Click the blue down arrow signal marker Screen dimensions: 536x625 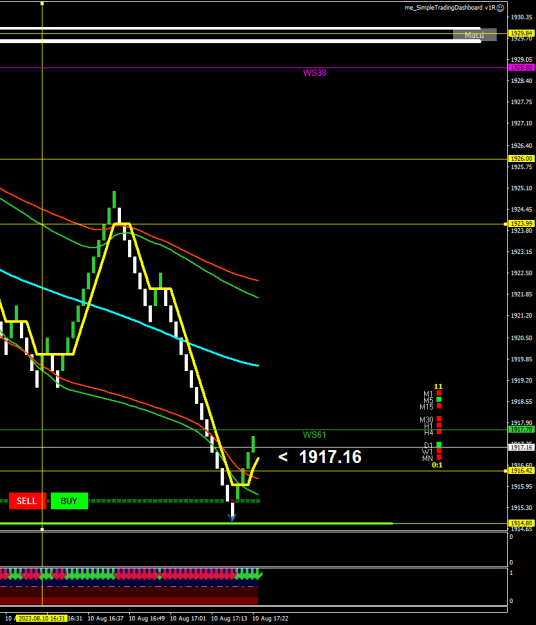point(232,517)
